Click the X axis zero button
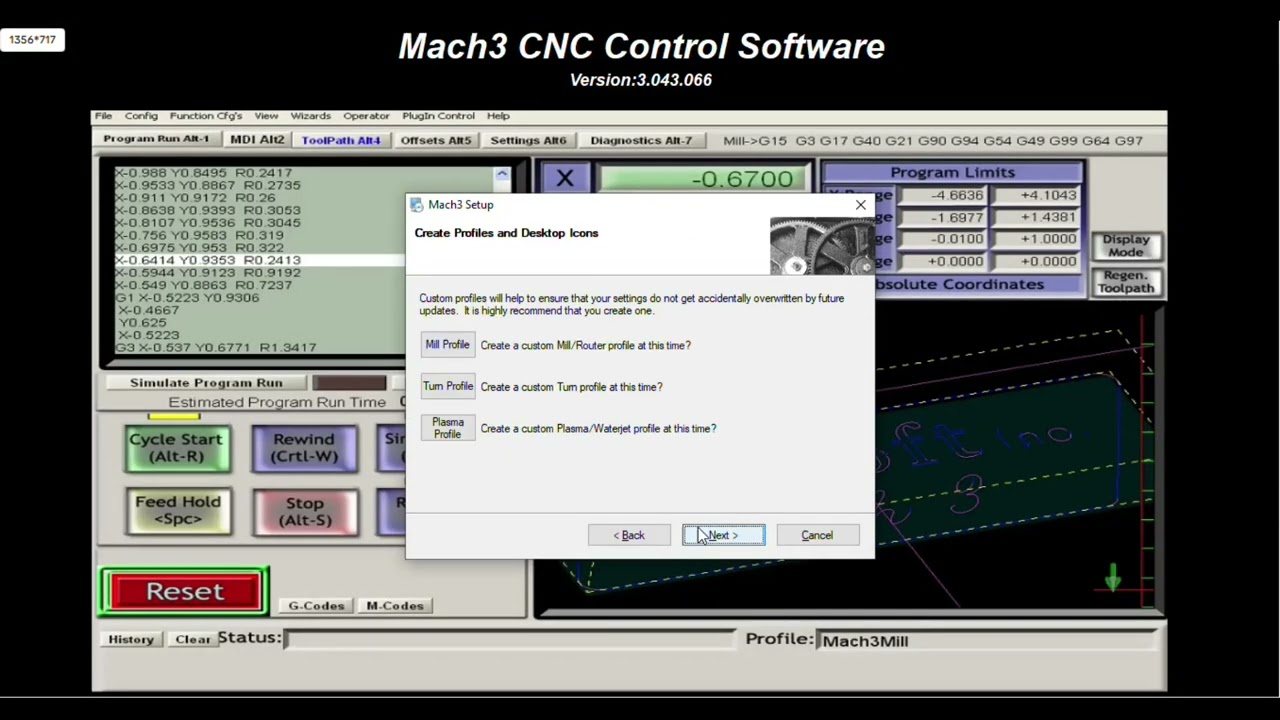Screen dimensions: 1280x720 pos(565,179)
